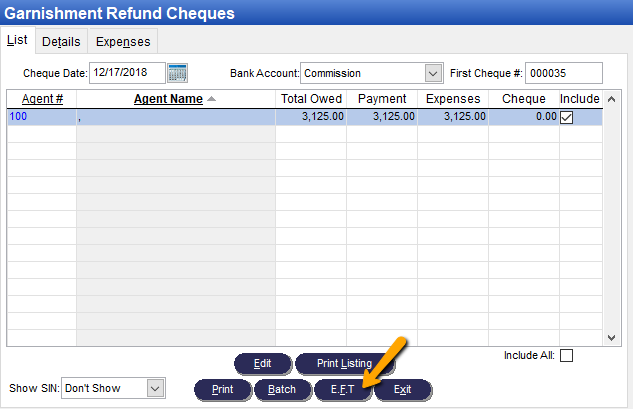Image resolution: width=633 pixels, height=409 pixels.
Task: Enable the Include All checkbox
Action: [x=566, y=356]
